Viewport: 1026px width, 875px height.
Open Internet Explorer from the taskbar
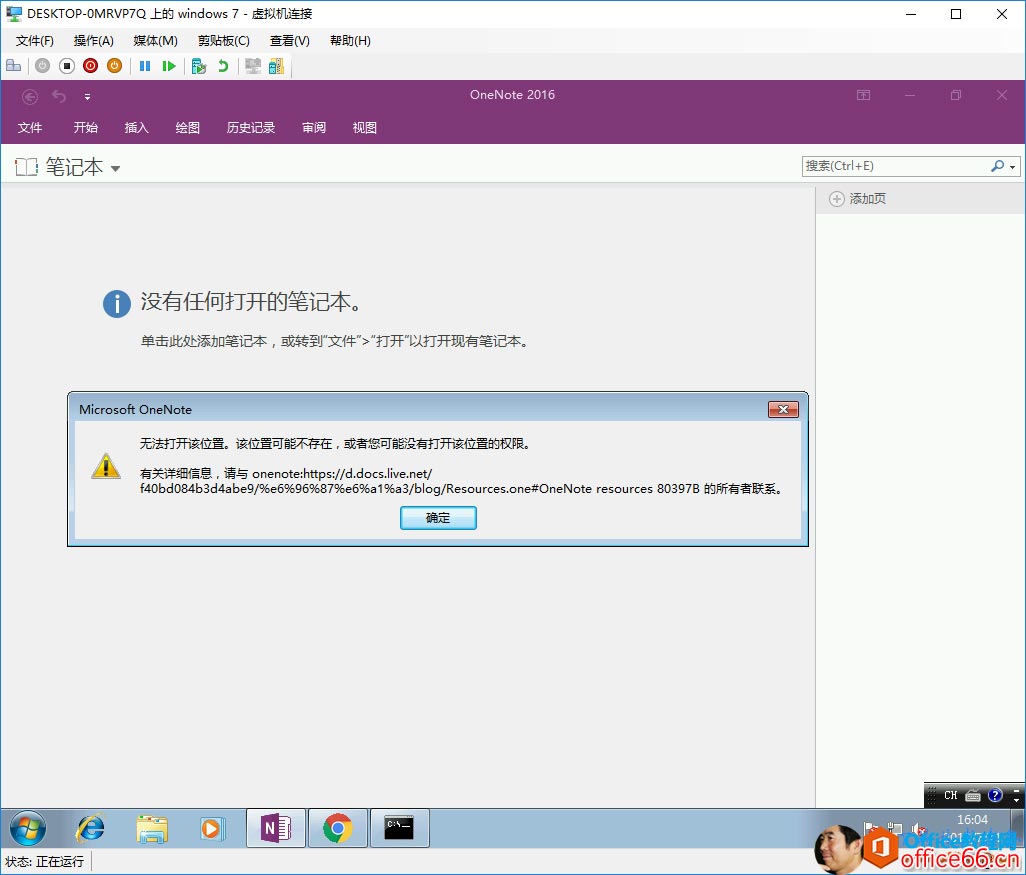[90, 829]
